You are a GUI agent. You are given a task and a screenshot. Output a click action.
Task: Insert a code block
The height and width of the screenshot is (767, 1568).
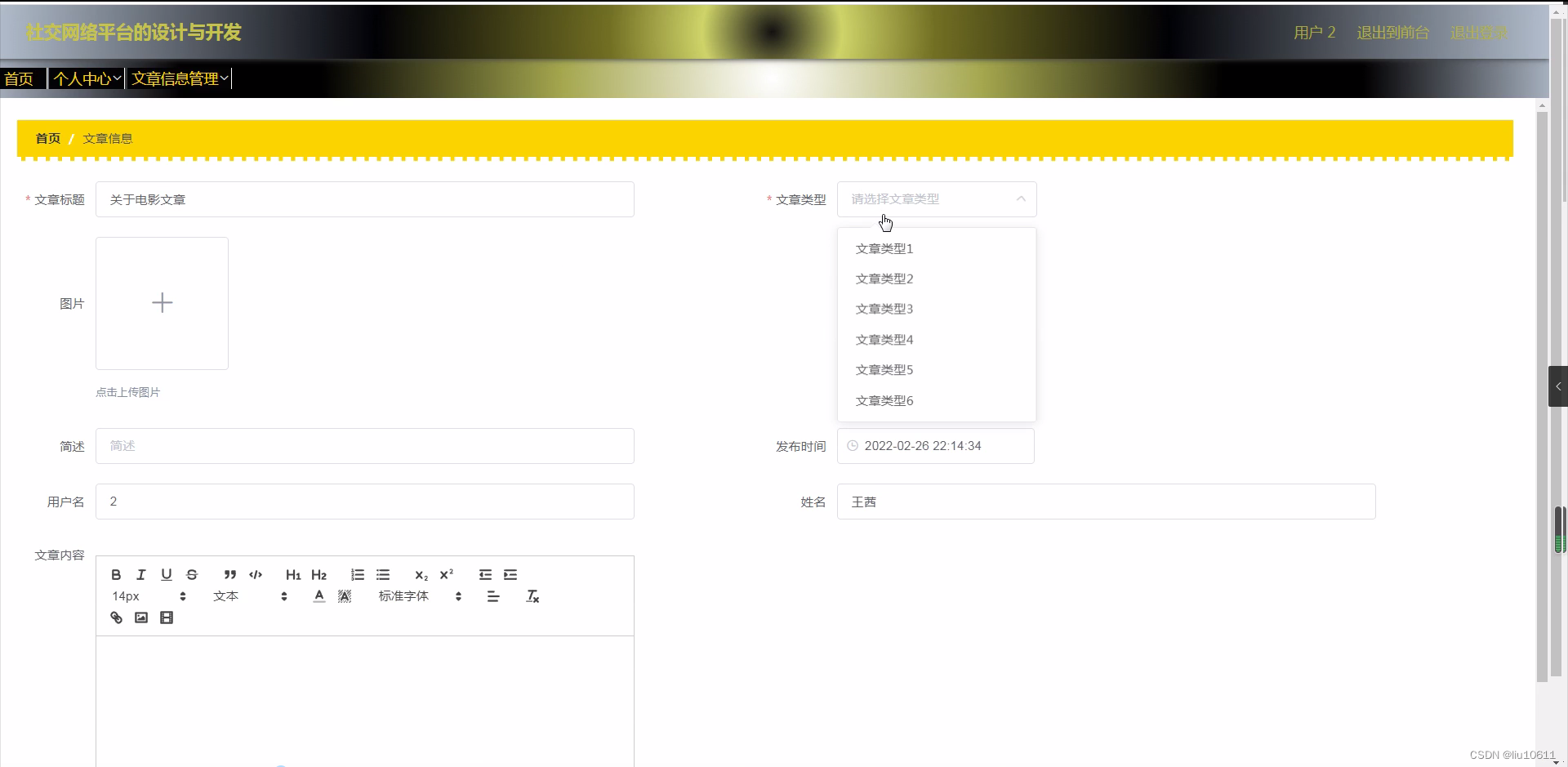point(255,574)
